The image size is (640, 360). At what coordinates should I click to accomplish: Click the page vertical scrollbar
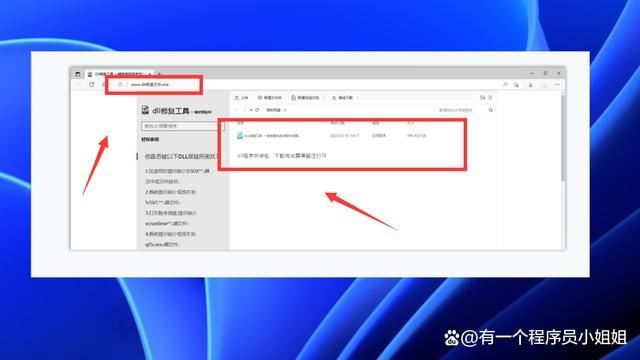click(x=564, y=137)
